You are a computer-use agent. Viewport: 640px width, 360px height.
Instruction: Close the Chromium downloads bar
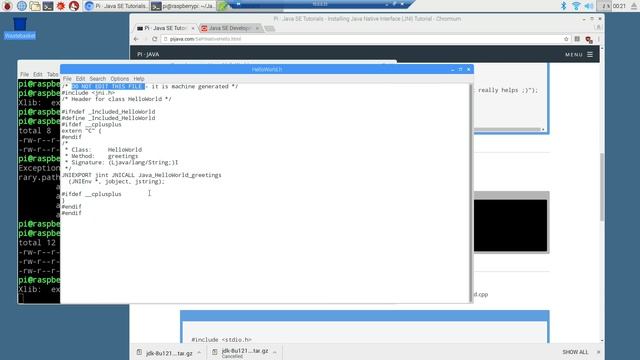(x=598, y=352)
